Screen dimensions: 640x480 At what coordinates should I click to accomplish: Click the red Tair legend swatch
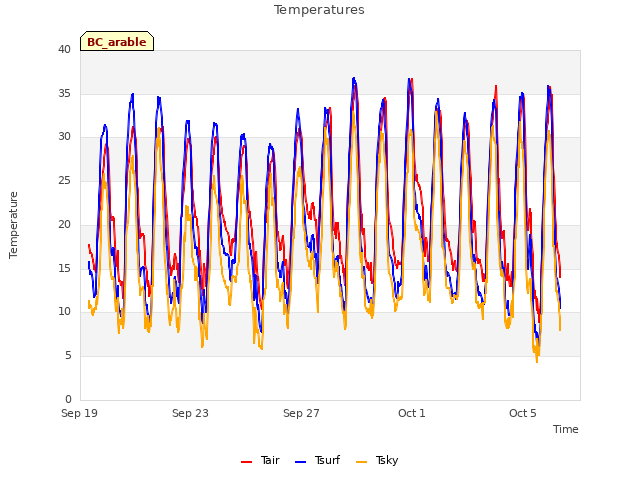pos(247,462)
